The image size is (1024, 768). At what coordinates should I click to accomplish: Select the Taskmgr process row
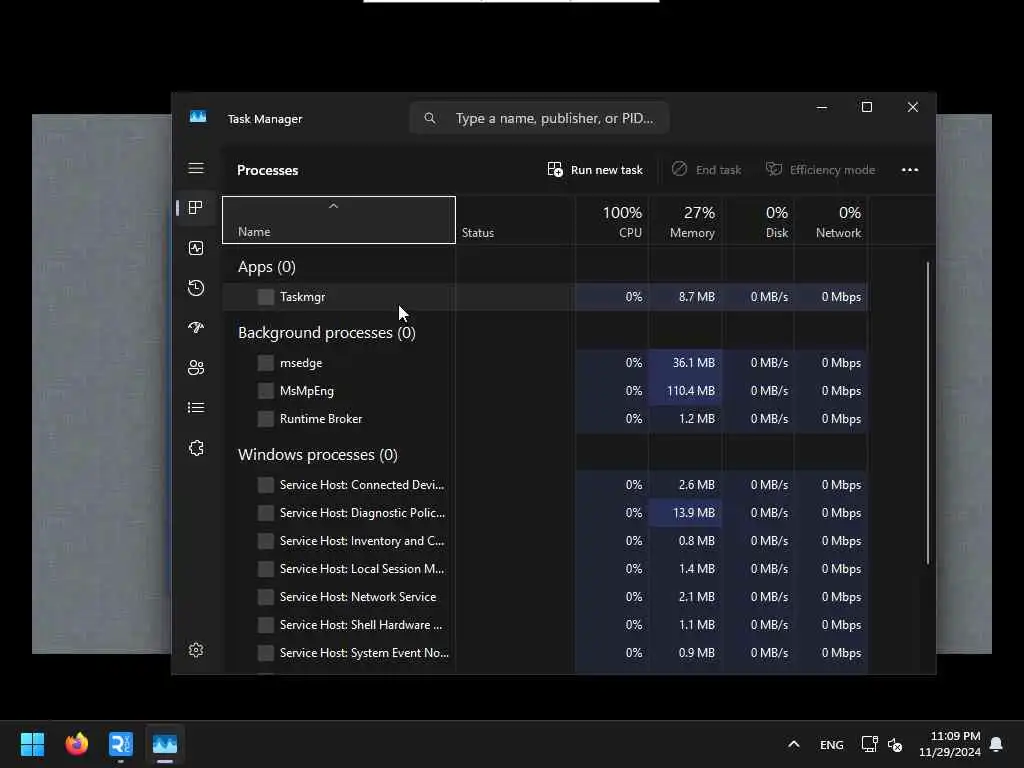pos(545,297)
